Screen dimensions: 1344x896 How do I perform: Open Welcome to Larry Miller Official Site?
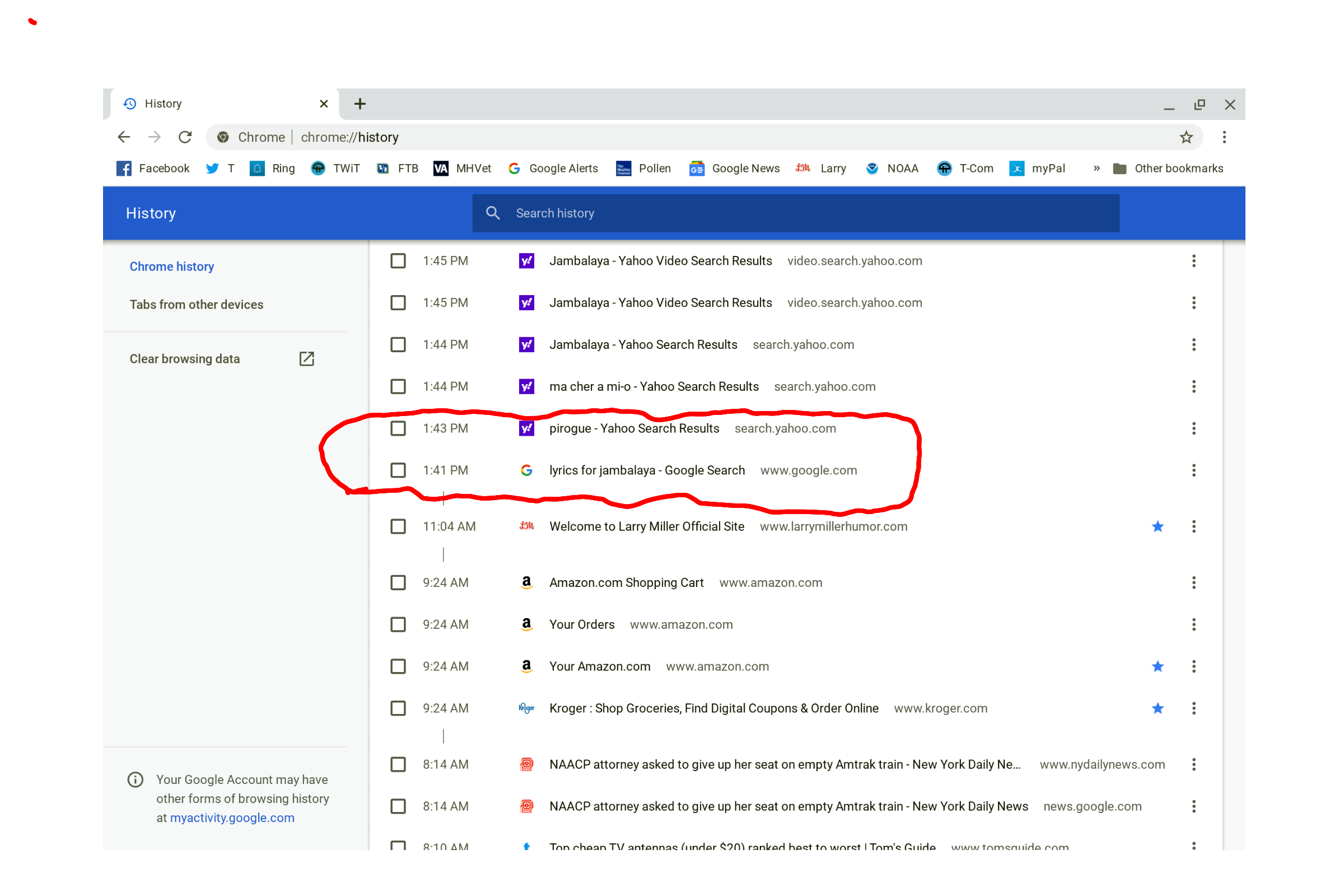coord(646,526)
